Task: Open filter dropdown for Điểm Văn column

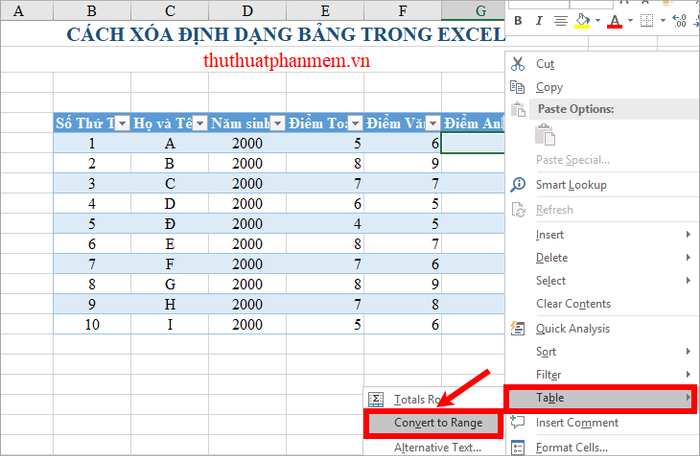Action: coord(432,124)
